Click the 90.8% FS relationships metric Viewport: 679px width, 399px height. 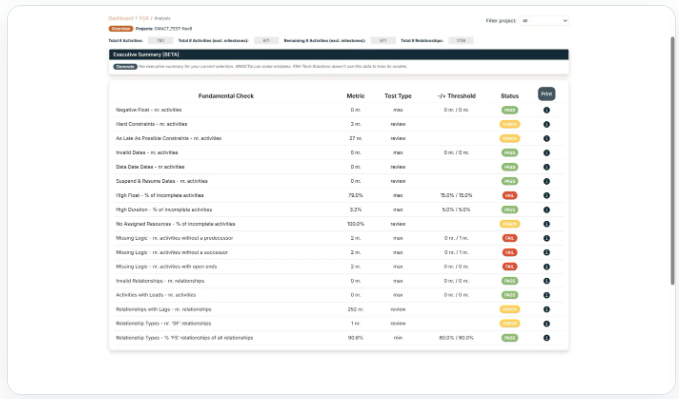pyautogui.click(x=356, y=338)
